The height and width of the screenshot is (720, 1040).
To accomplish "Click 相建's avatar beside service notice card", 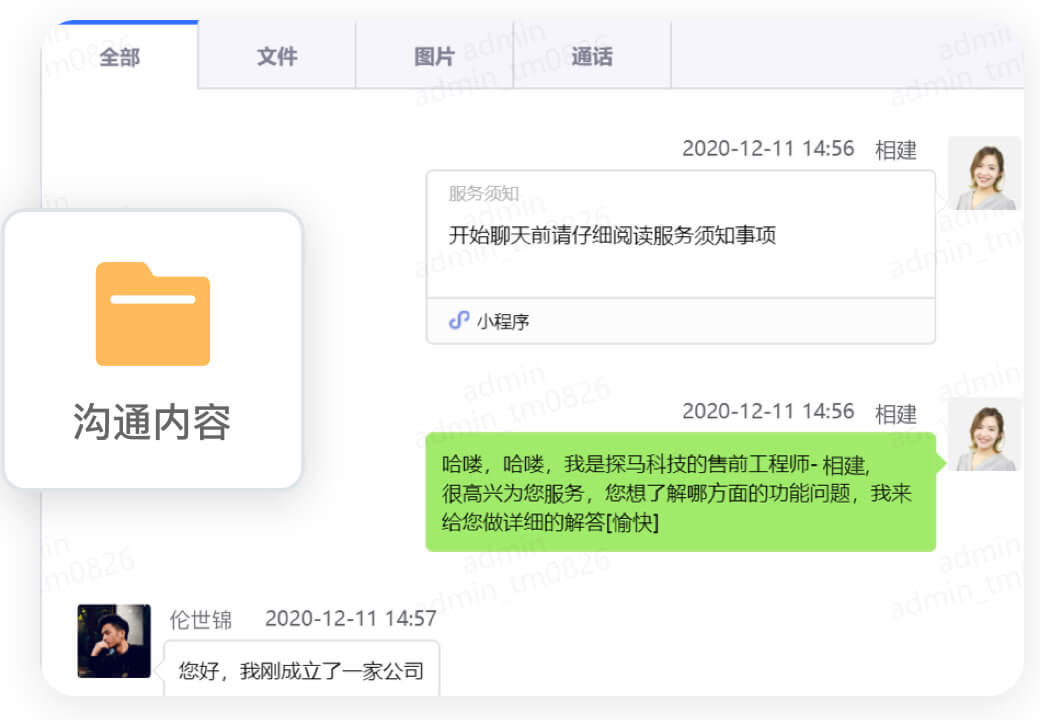I will (984, 173).
